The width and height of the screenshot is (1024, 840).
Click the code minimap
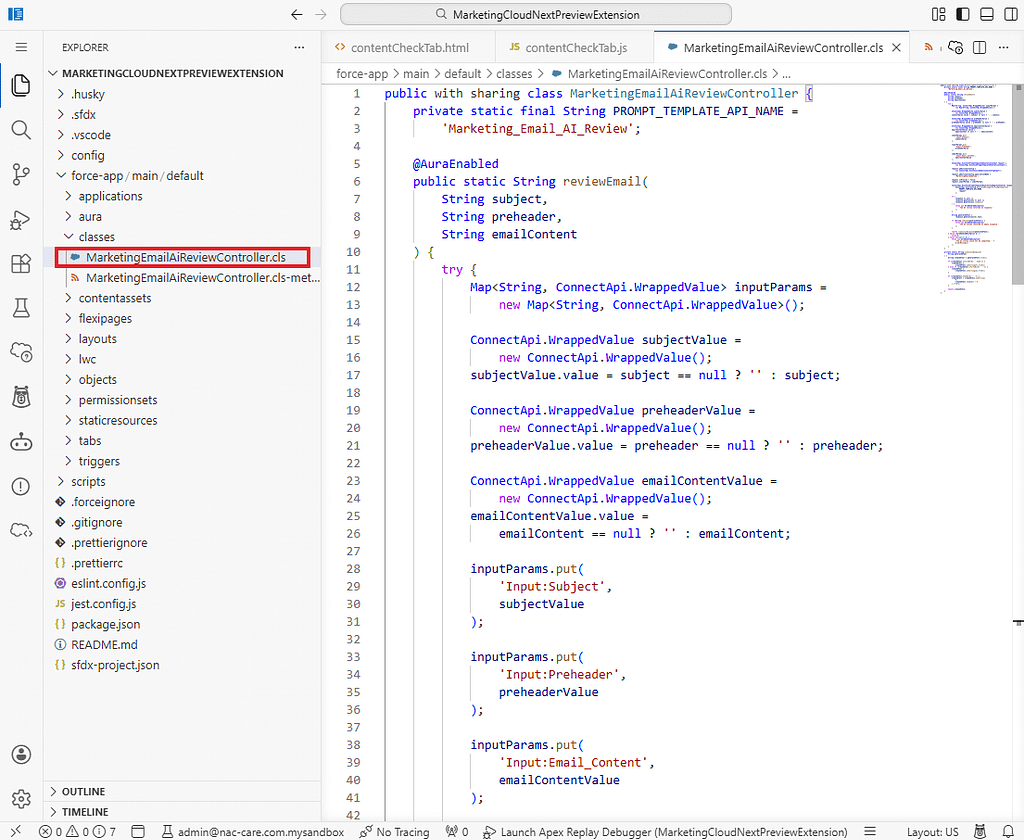976,188
